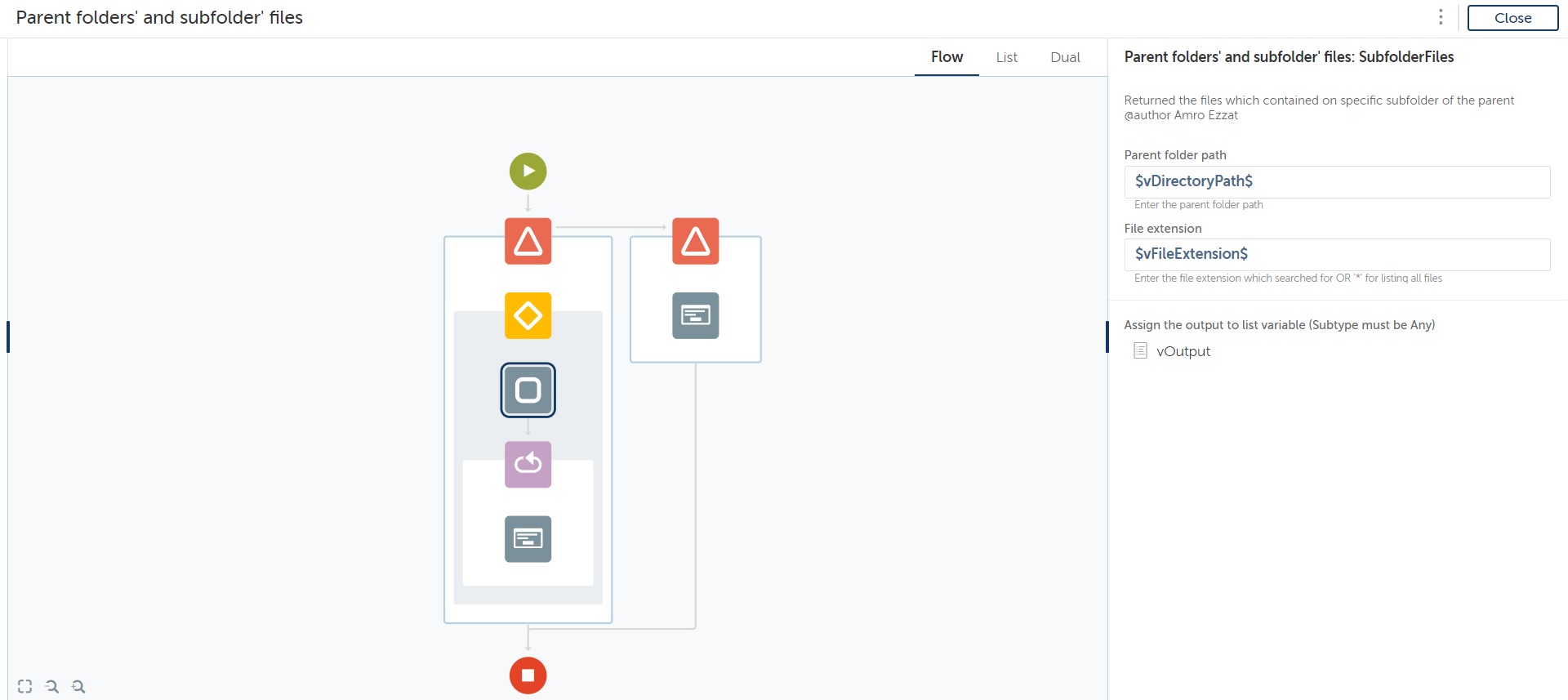Click the Parent folder path input field

(x=1336, y=181)
